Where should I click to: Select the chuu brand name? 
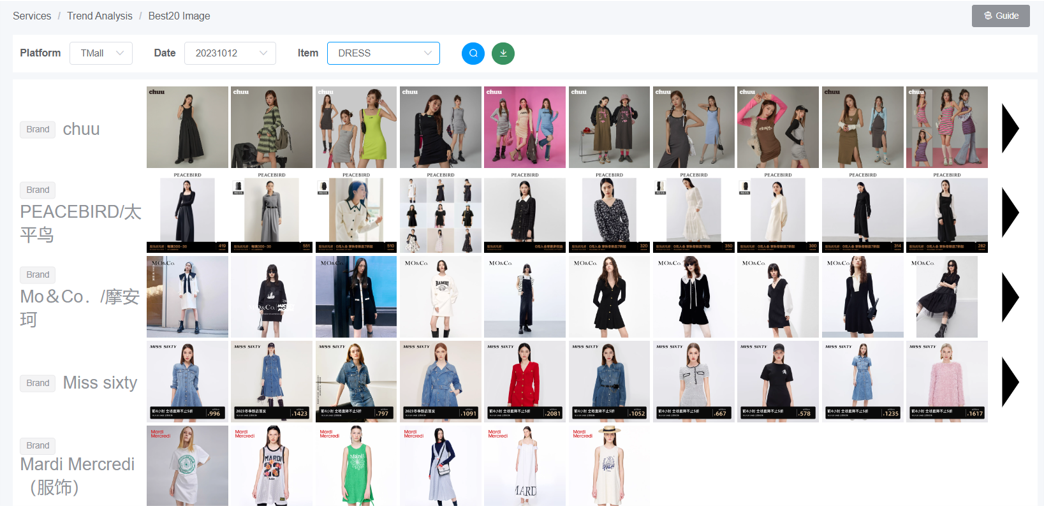tap(81, 129)
